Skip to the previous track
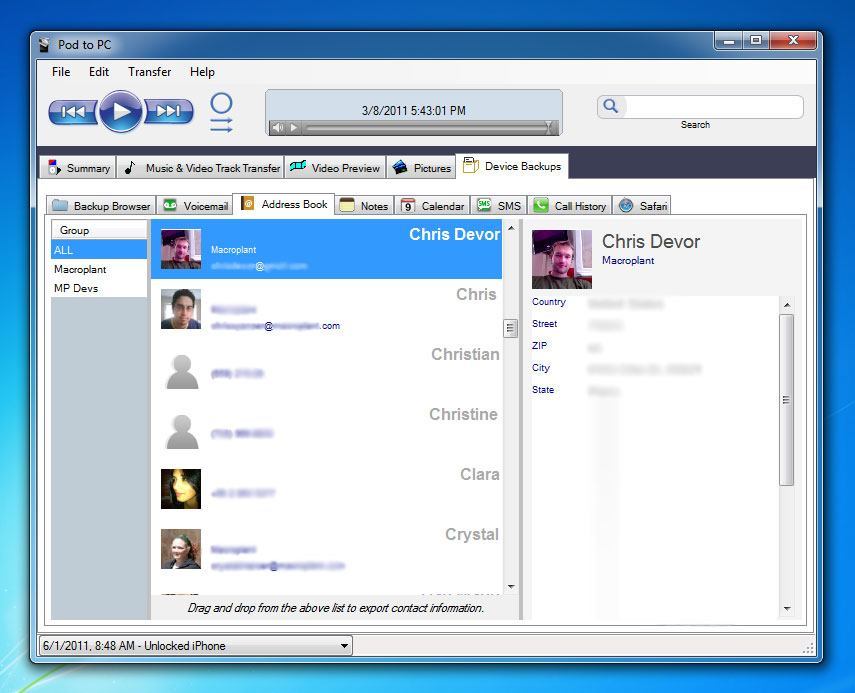855x693 pixels. (74, 112)
